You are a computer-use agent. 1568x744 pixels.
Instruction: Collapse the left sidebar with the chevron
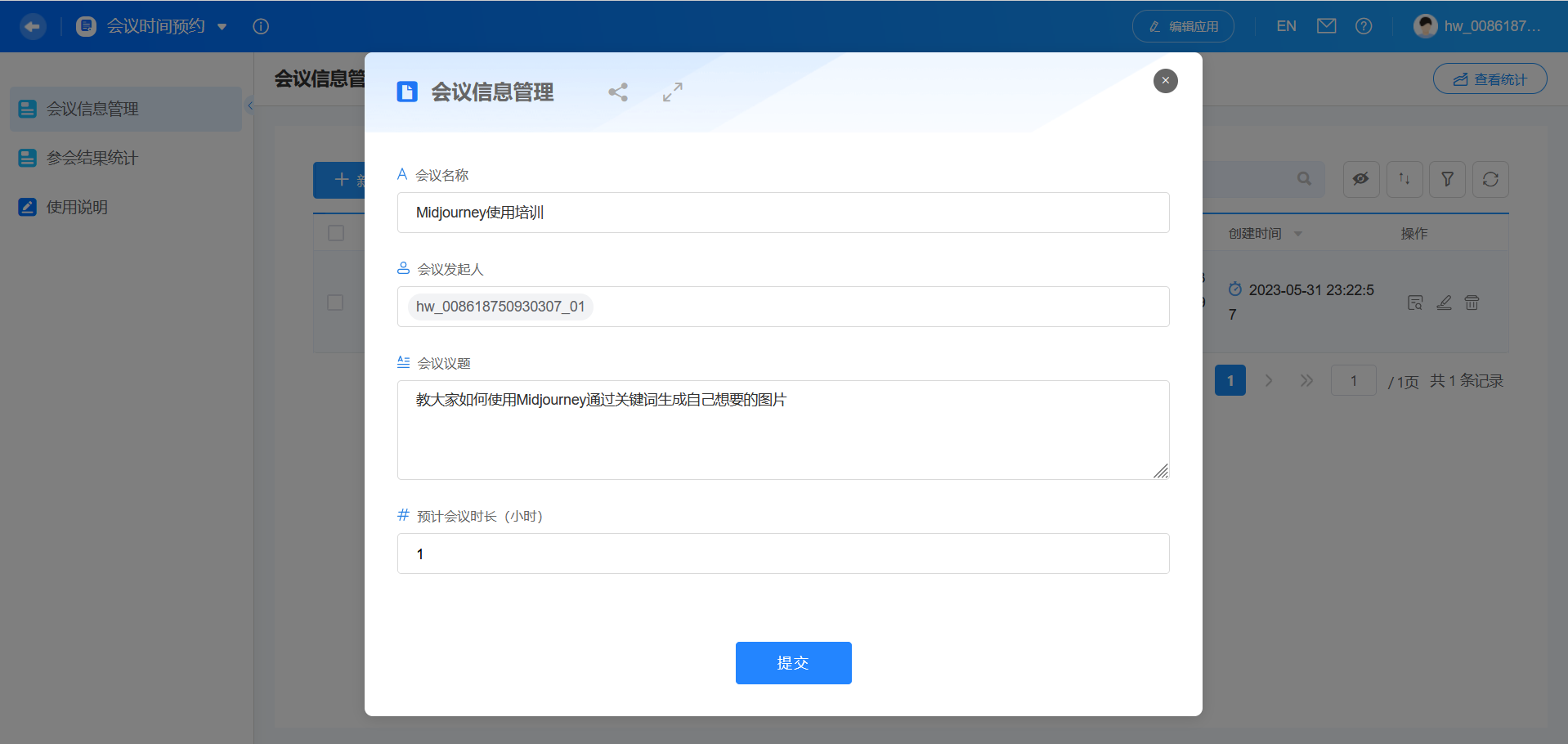tap(251, 105)
